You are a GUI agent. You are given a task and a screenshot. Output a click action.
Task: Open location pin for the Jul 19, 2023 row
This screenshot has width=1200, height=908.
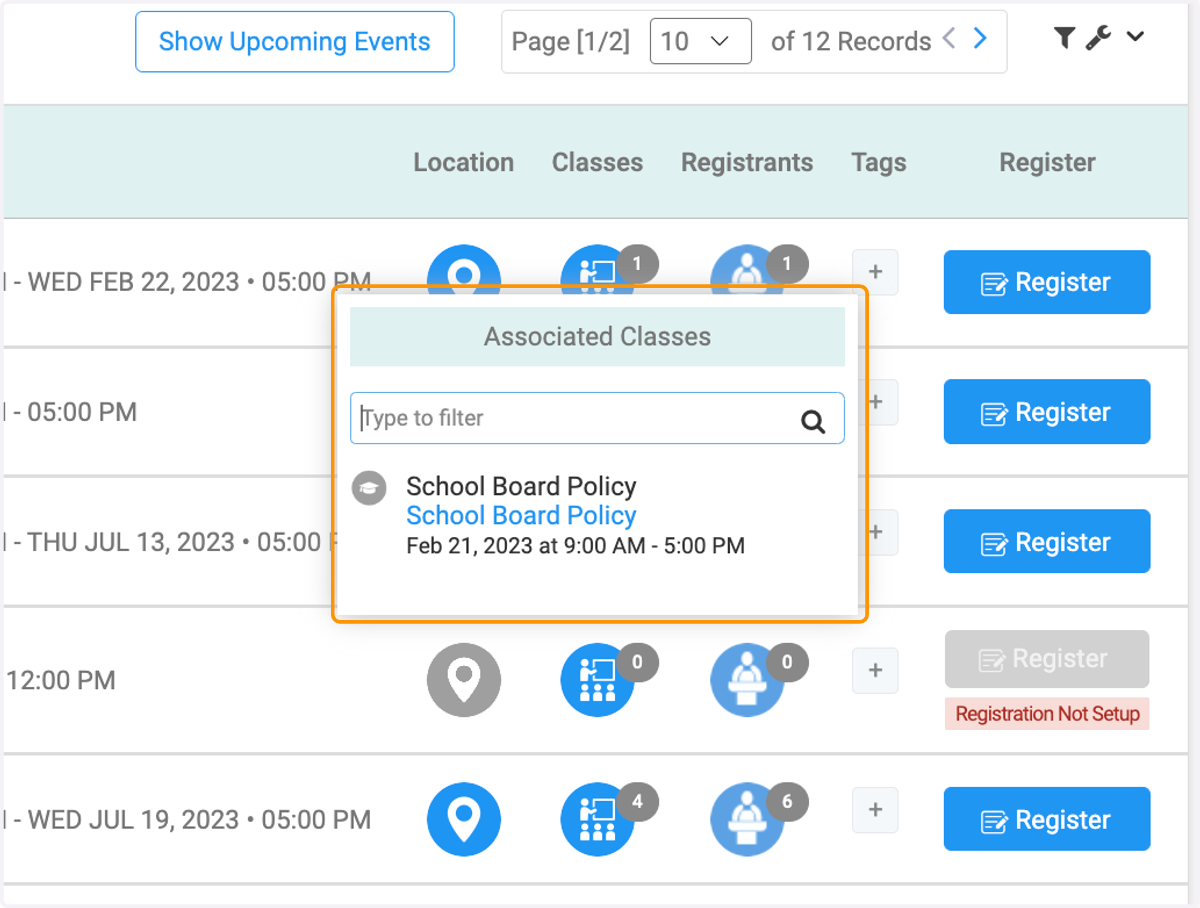click(x=464, y=820)
